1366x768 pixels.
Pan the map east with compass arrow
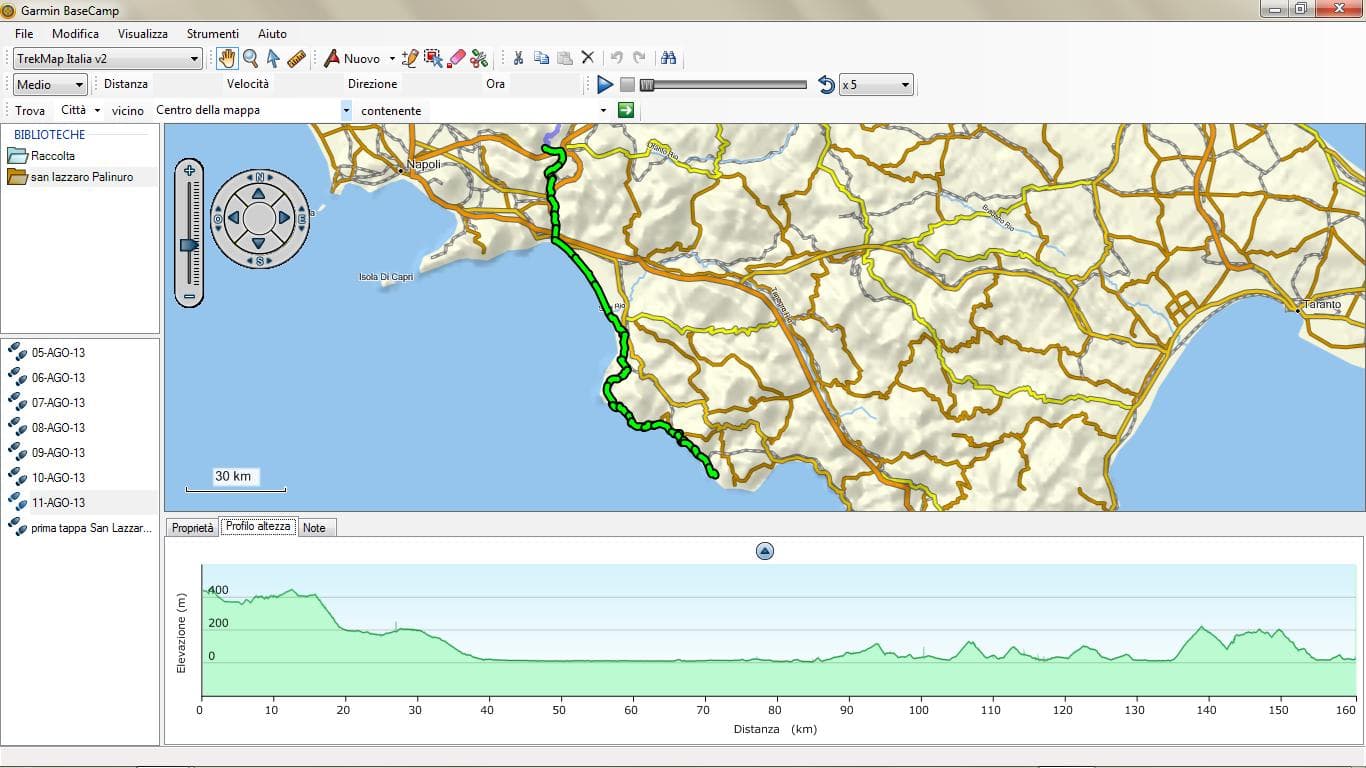(284, 218)
